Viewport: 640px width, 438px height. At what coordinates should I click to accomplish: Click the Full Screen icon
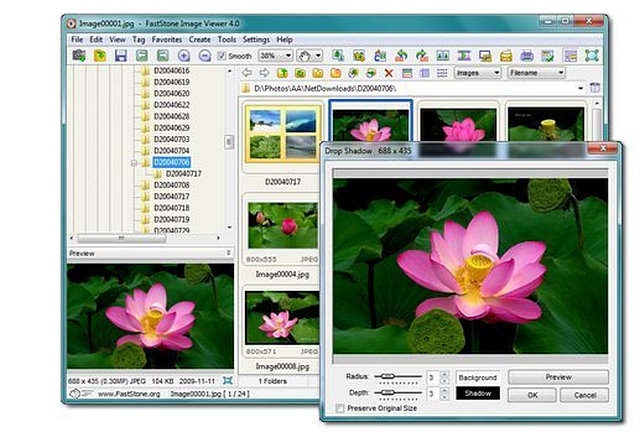591,56
